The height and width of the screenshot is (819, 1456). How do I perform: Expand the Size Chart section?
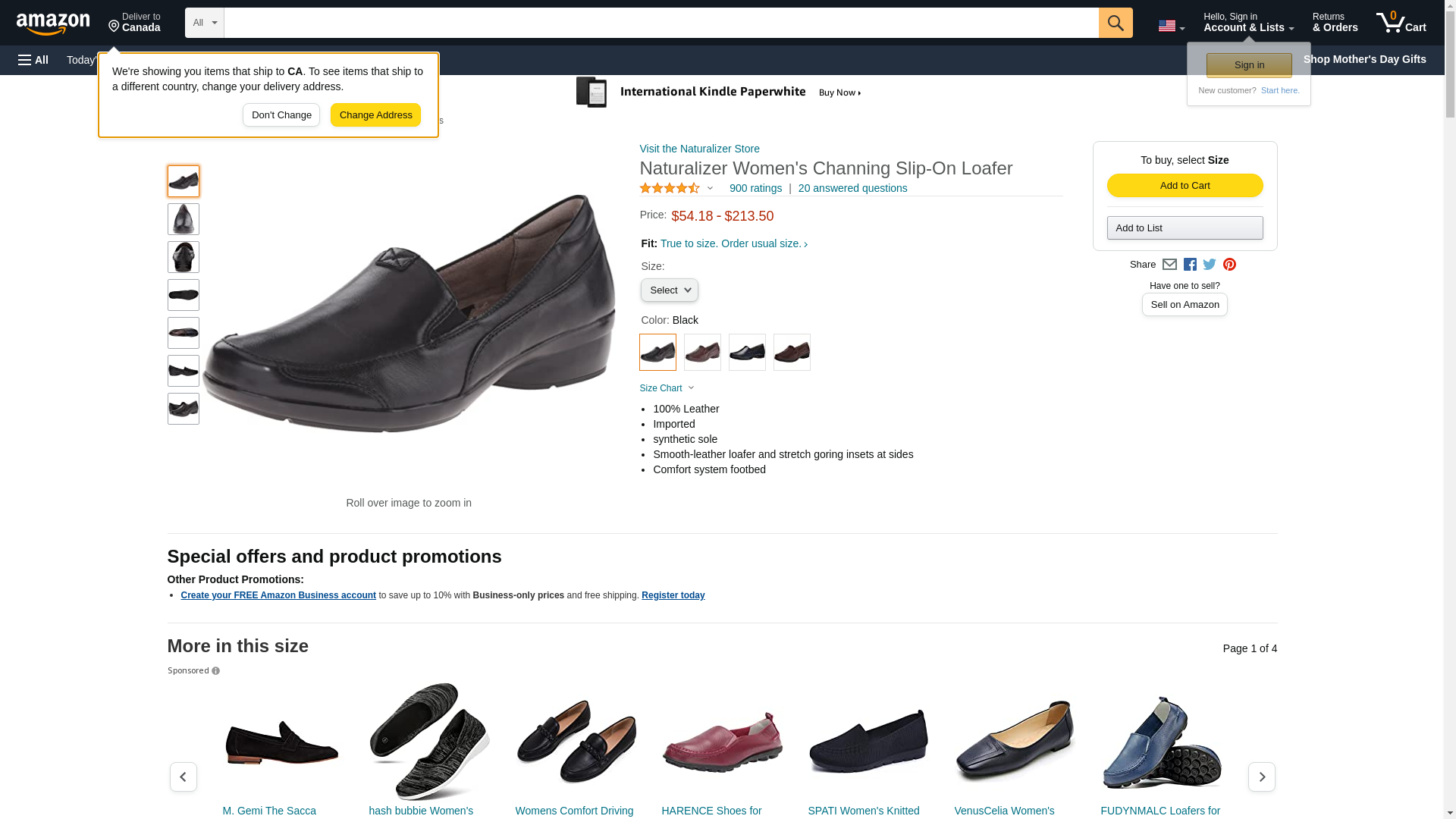click(667, 388)
